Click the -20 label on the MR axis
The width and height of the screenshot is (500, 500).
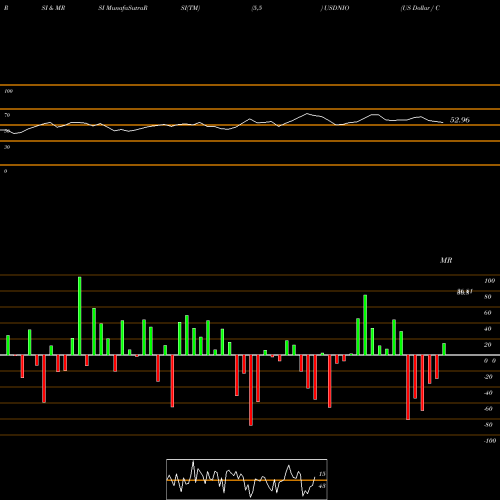(x=488, y=377)
